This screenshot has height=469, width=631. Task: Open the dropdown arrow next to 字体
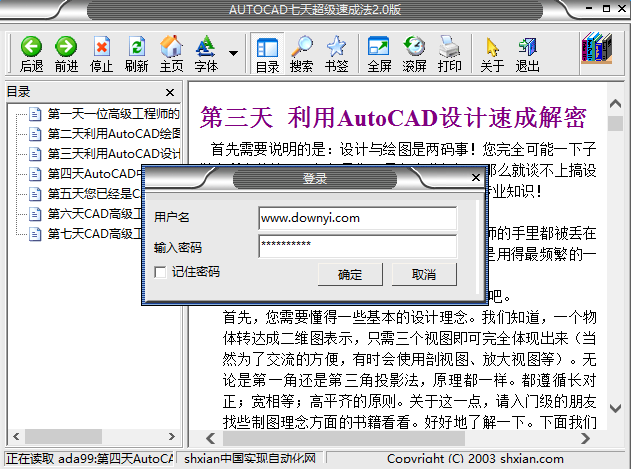[x=233, y=53]
